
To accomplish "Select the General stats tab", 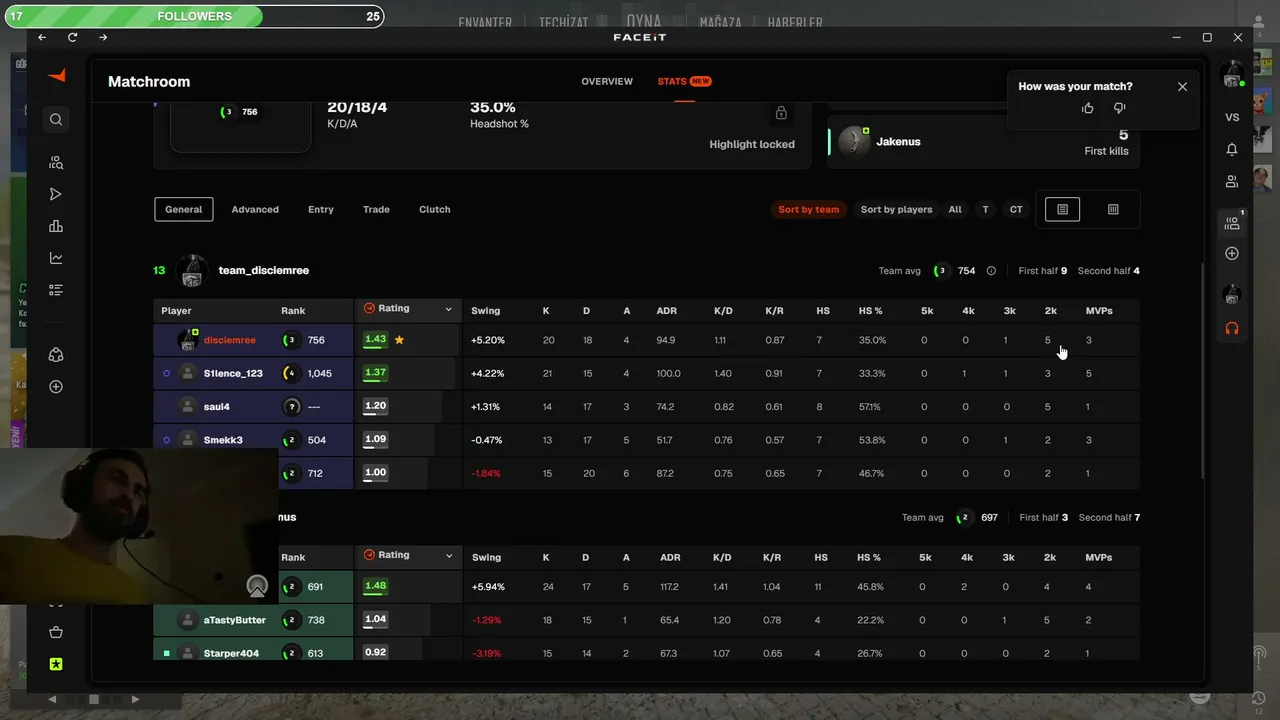I will (183, 209).
